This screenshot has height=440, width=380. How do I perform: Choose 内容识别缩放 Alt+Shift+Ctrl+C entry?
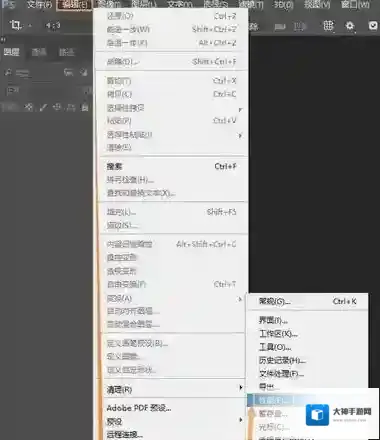[172, 244]
